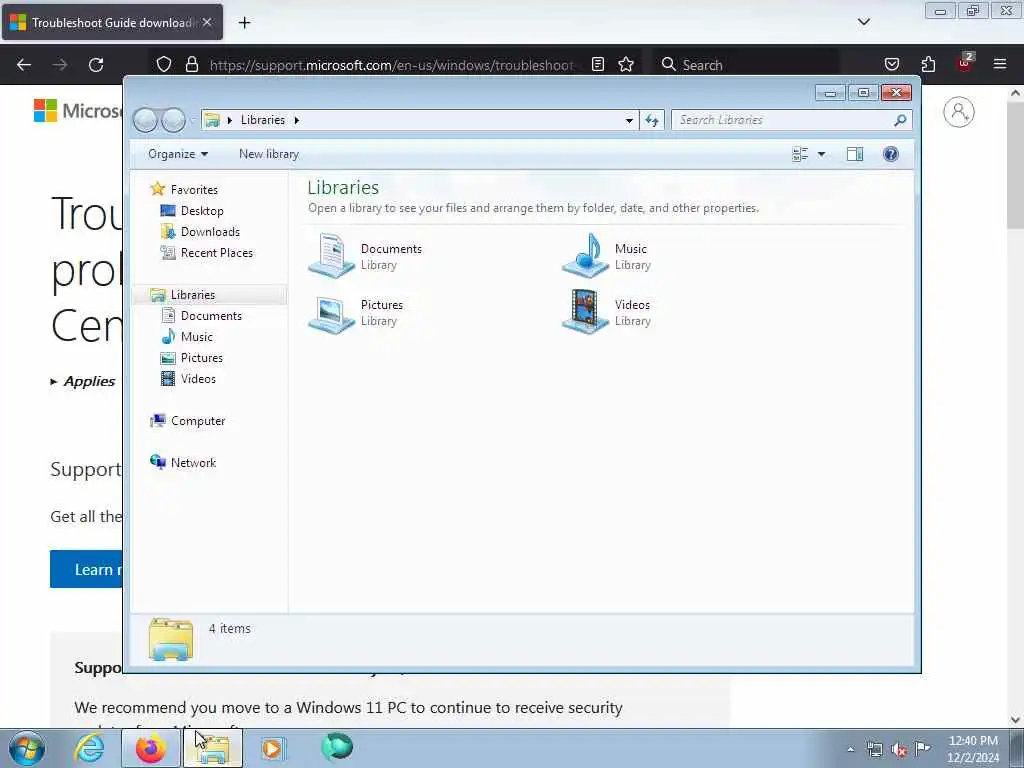Select Libraries node in navigation pane

tap(192, 295)
